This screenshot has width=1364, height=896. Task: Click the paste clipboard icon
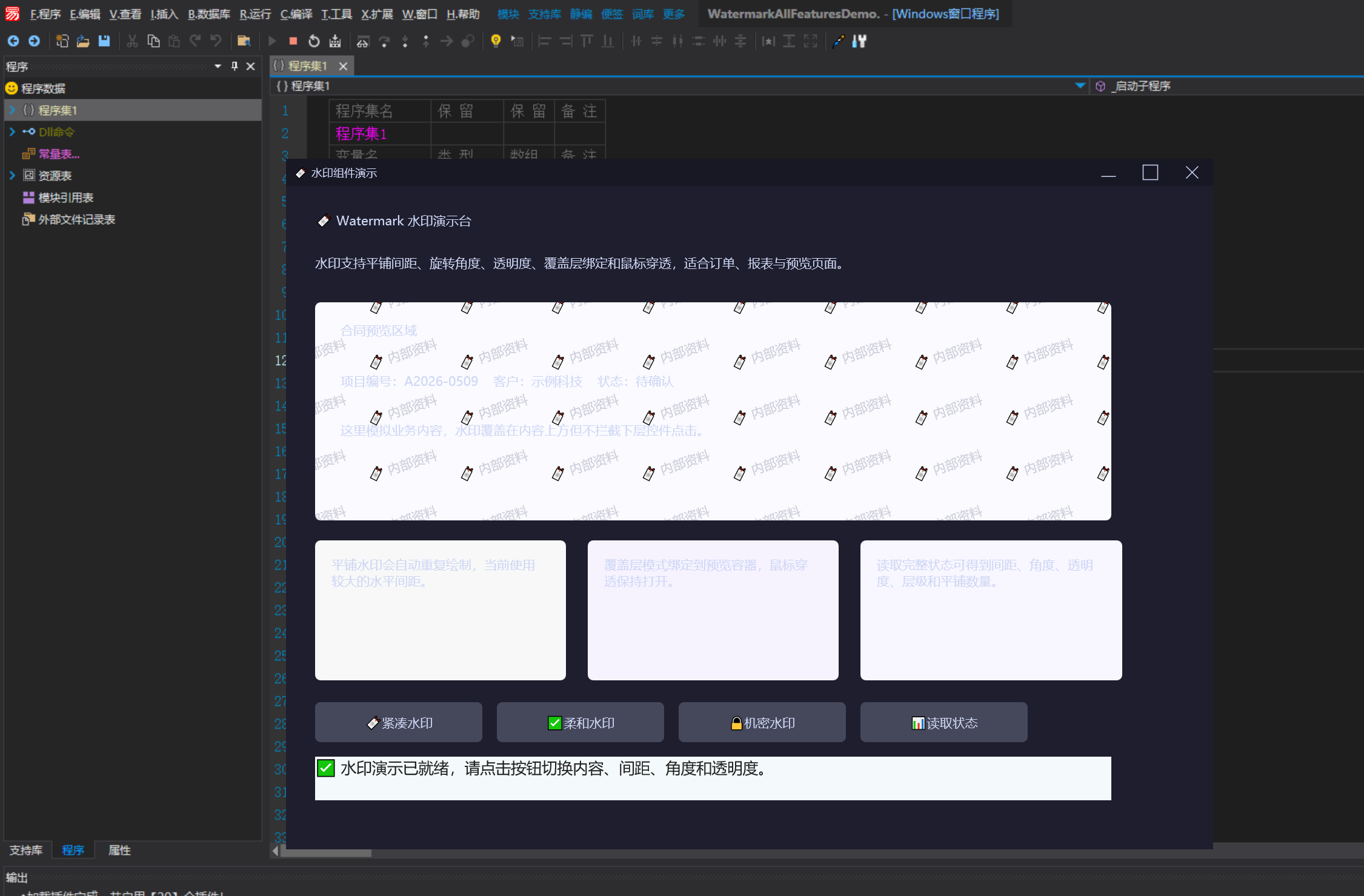click(x=175, y=41)
